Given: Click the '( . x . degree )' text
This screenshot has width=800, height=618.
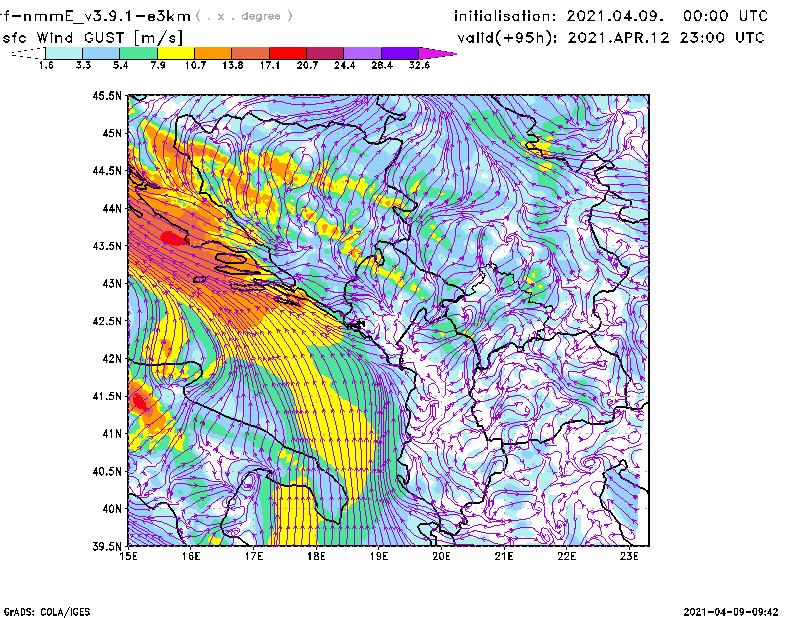Looking at the screenshot, I should [x=244, y=16].
